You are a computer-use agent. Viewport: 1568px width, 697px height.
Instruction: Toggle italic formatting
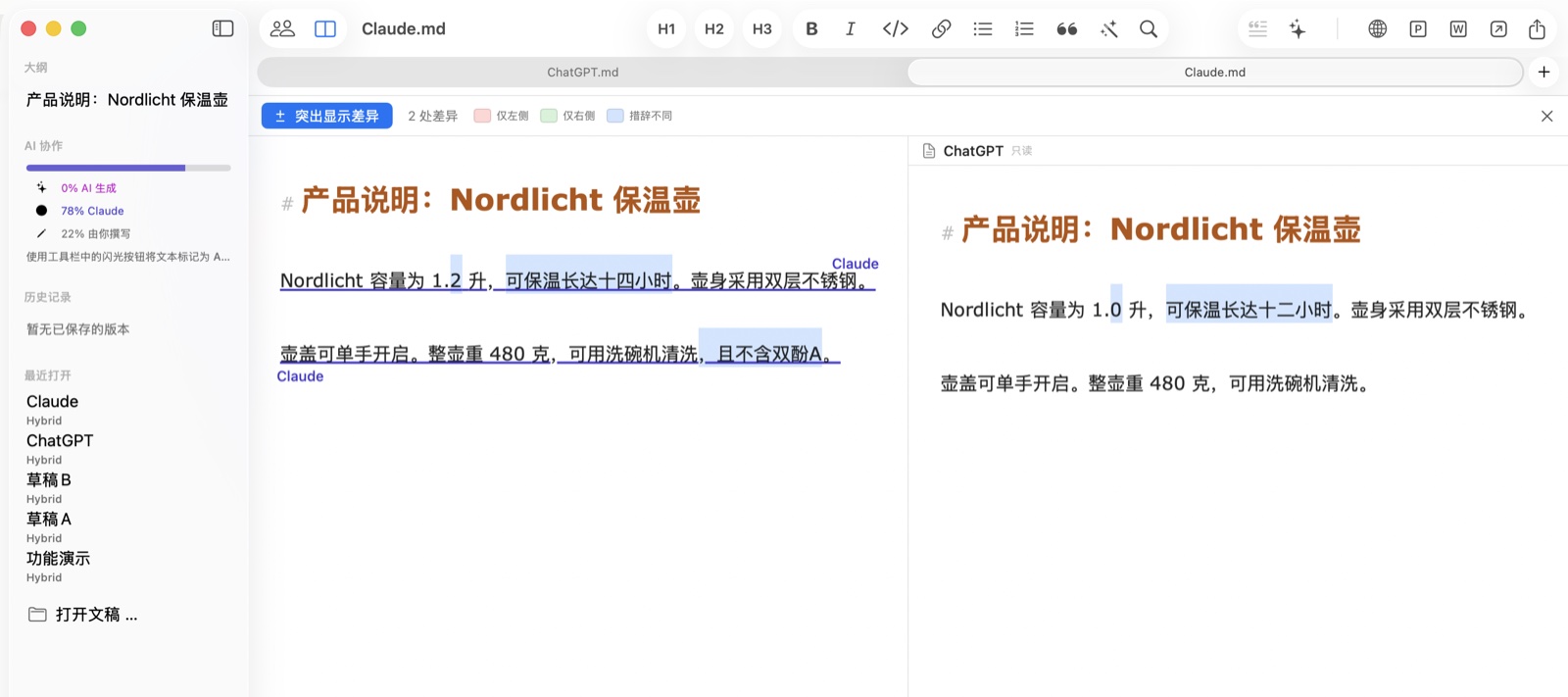[851, 28]
